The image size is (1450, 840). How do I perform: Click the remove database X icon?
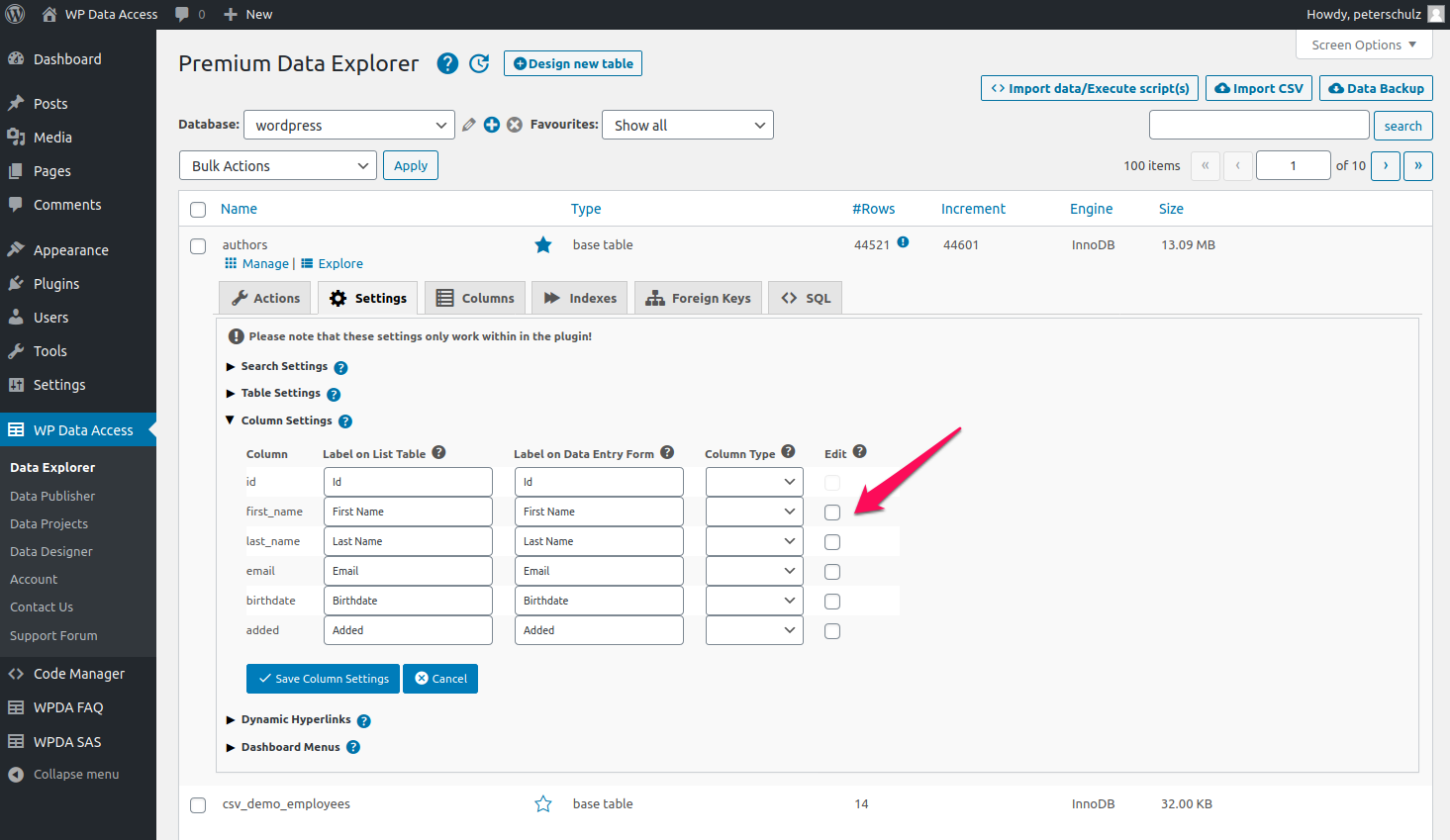[515, 125]
